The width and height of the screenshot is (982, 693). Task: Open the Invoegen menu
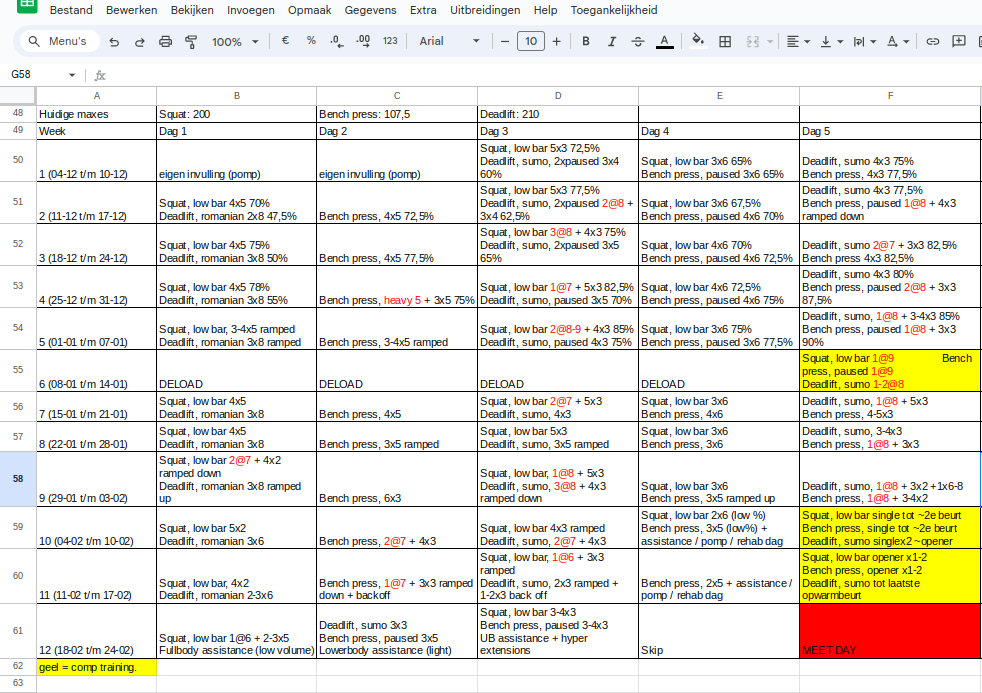coord(250,10)
